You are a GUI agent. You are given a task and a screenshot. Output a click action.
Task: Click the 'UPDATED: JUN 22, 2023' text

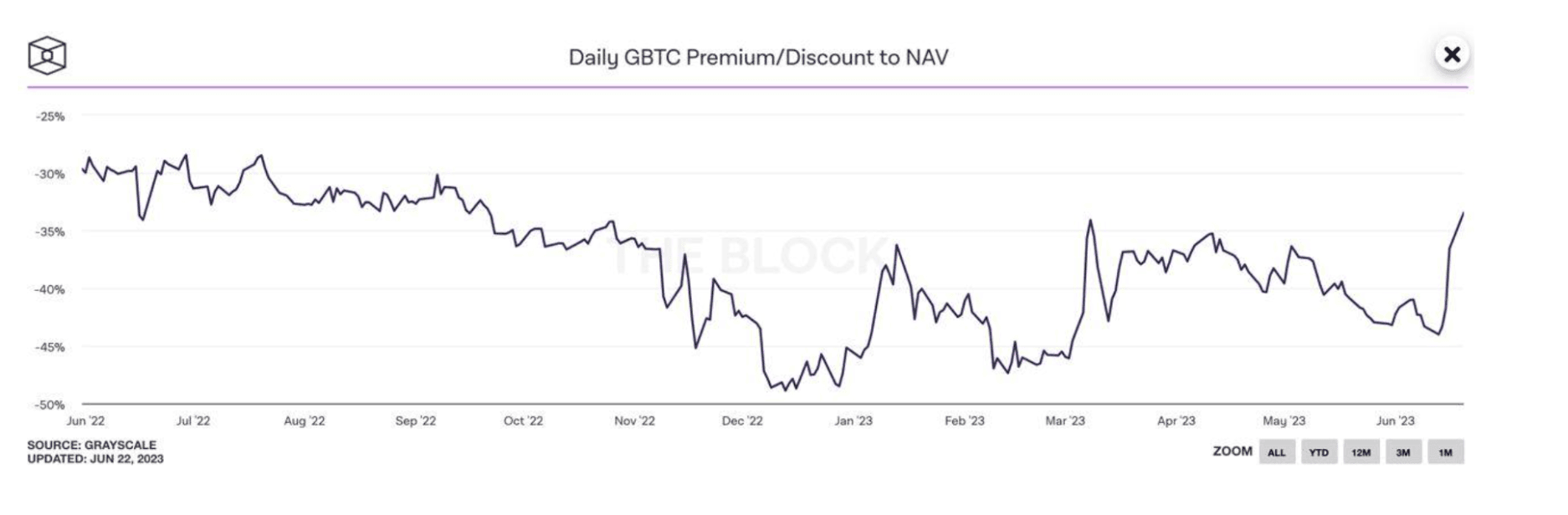pyautogui.click(x=95, y=459)
